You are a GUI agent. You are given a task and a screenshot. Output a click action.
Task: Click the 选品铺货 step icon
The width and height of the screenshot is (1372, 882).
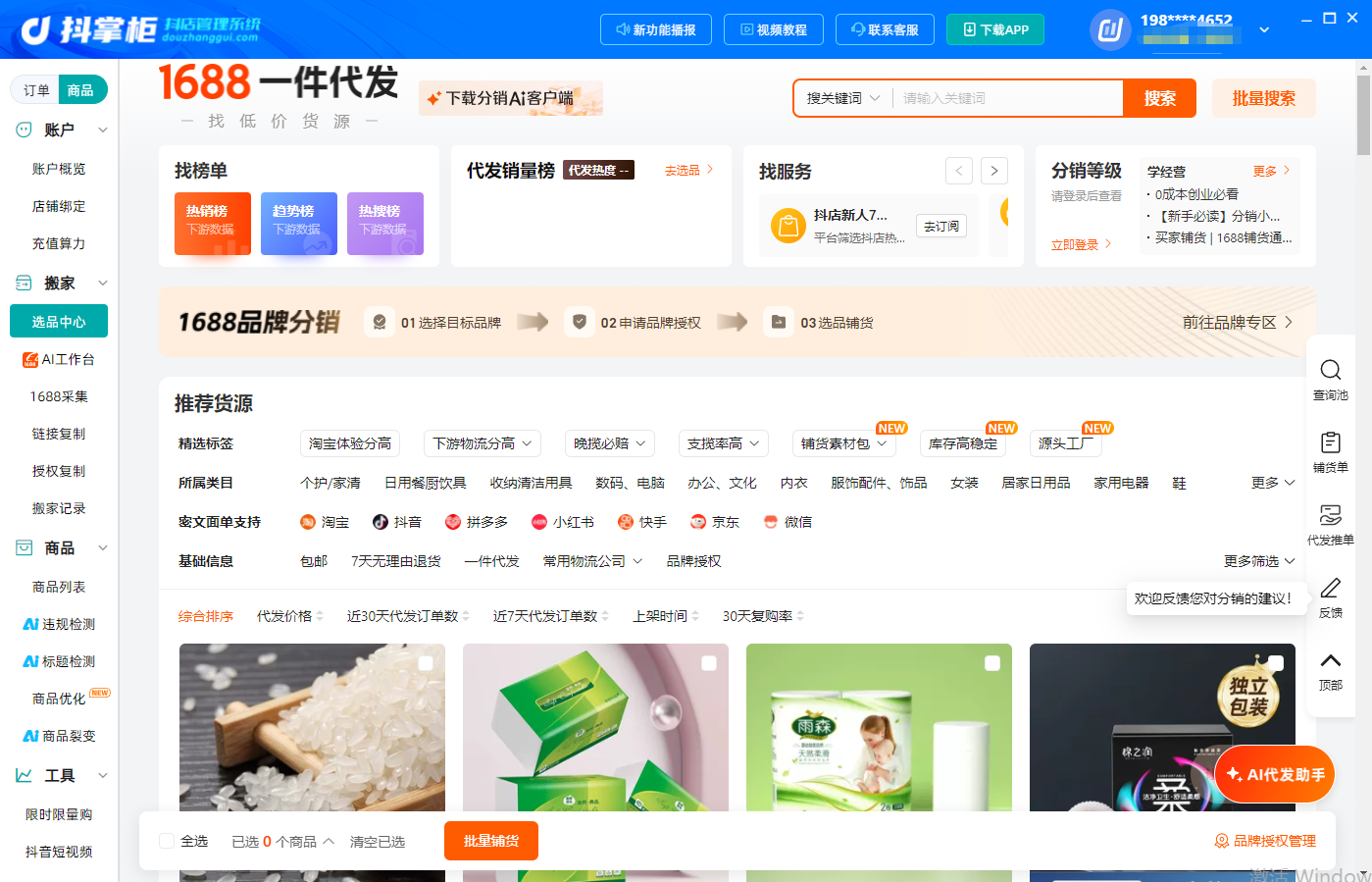point(779,322)
